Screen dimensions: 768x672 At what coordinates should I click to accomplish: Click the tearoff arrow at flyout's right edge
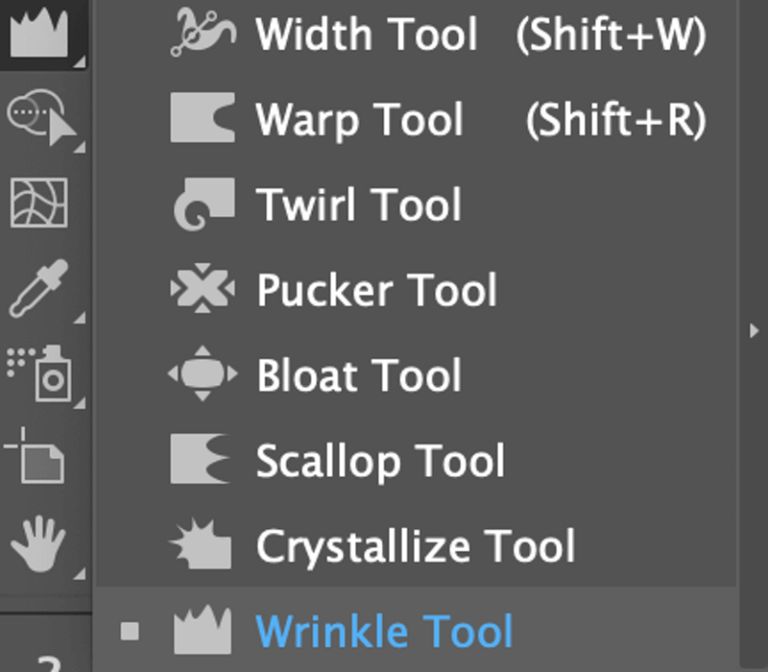click(x=755, y=330)
